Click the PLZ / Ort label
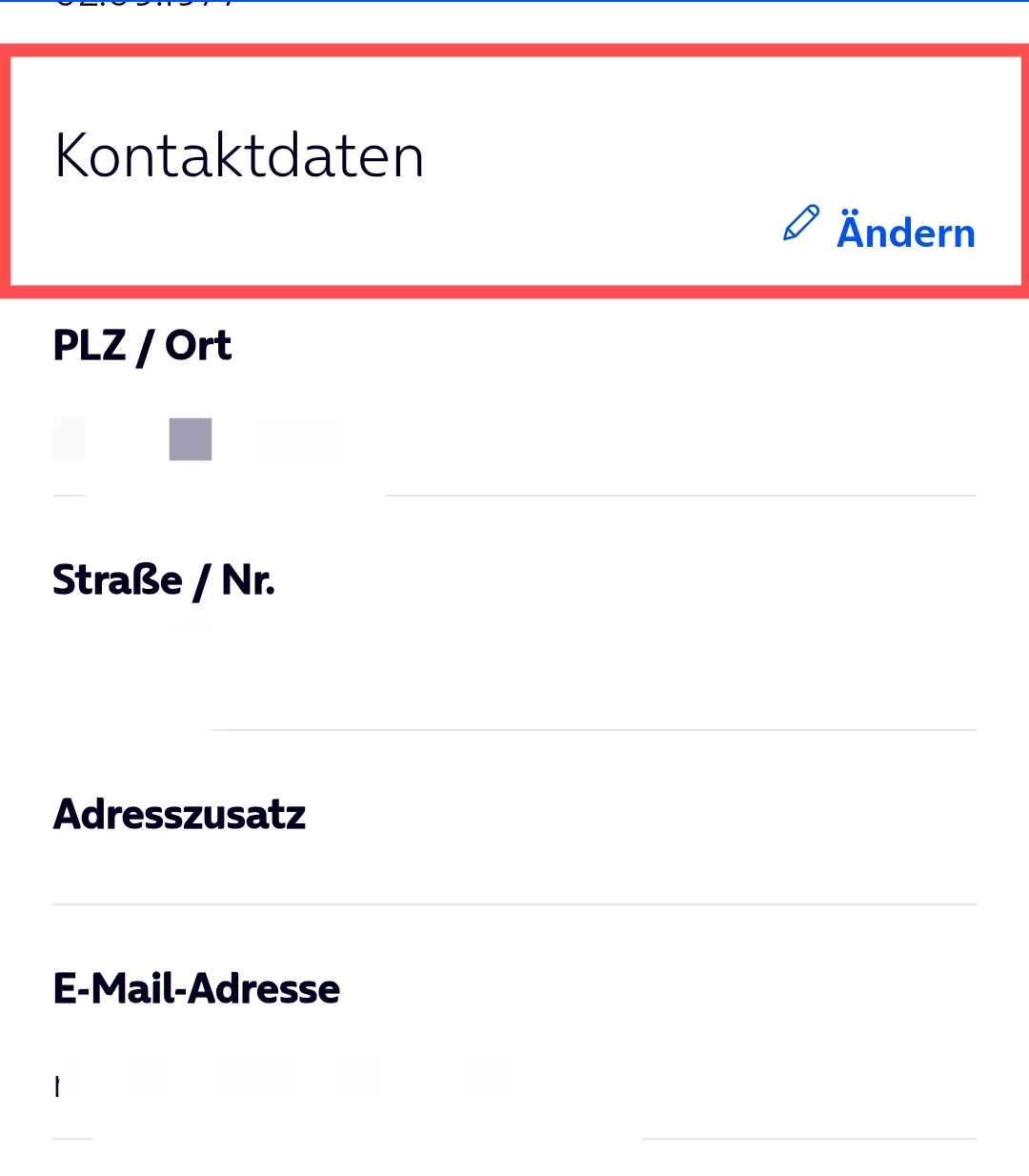The width and height of the screenshot is (1029, 1176). [142, 345]
